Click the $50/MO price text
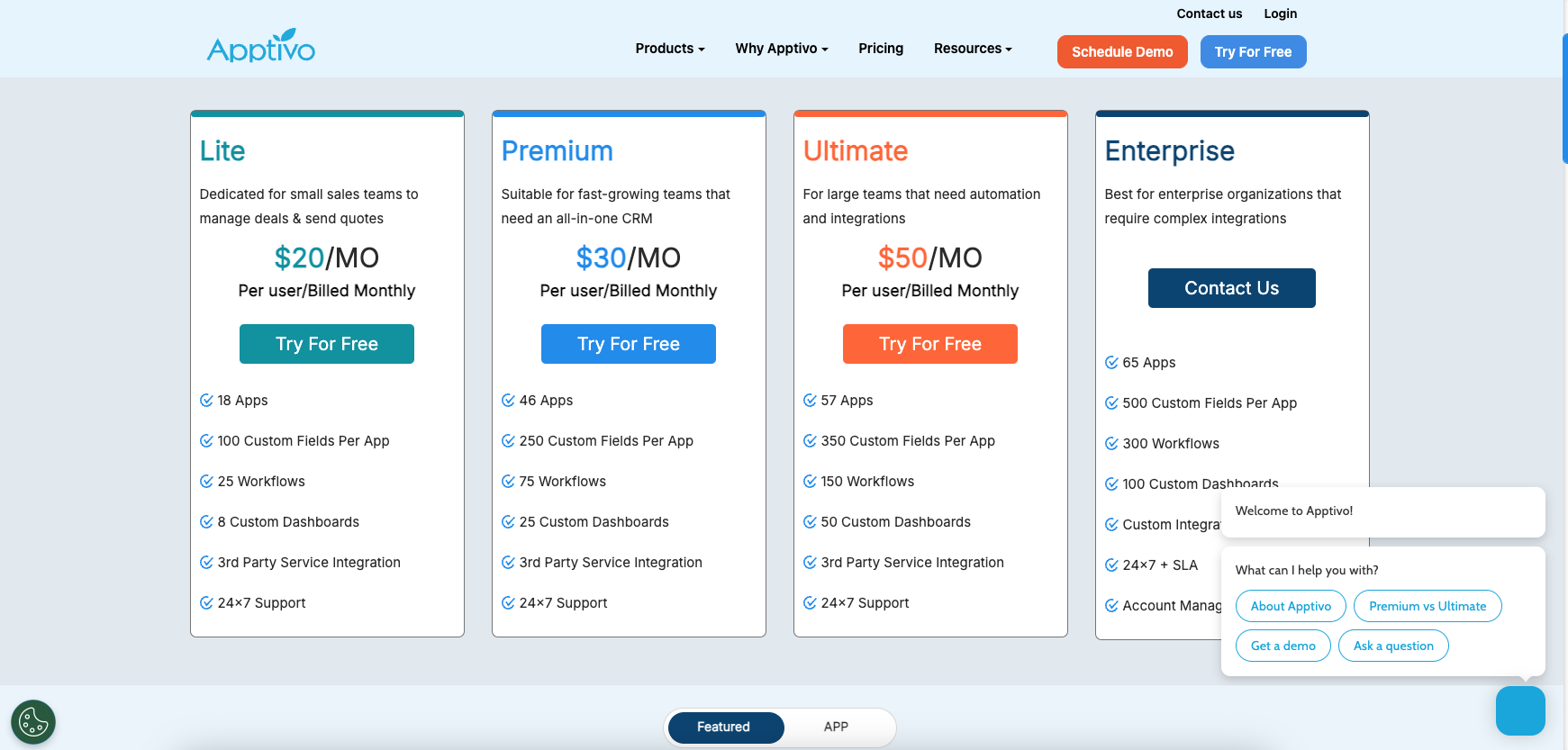The image size is (1568, 750). 930,258
